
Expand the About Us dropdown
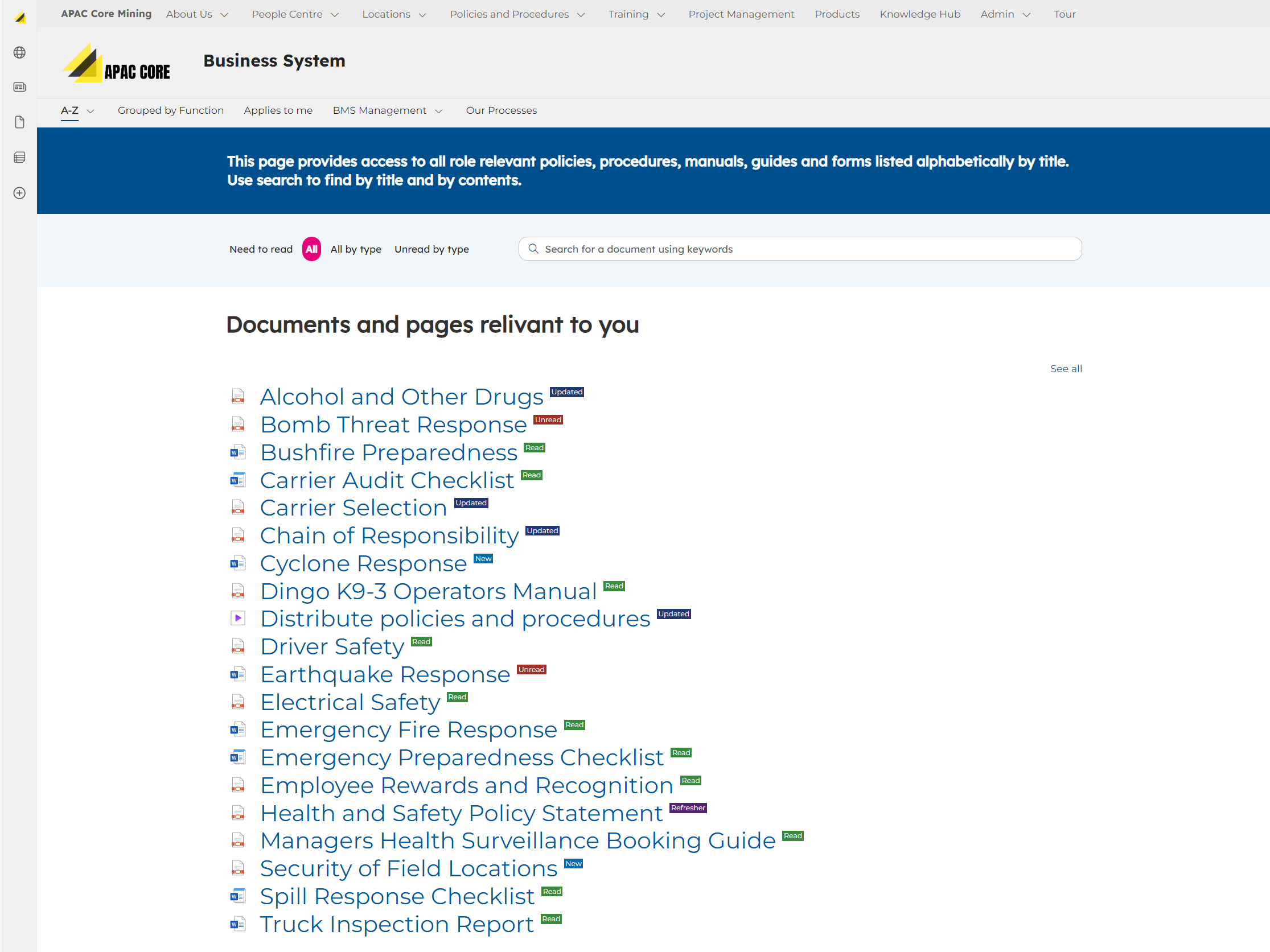tap(197, 14)
